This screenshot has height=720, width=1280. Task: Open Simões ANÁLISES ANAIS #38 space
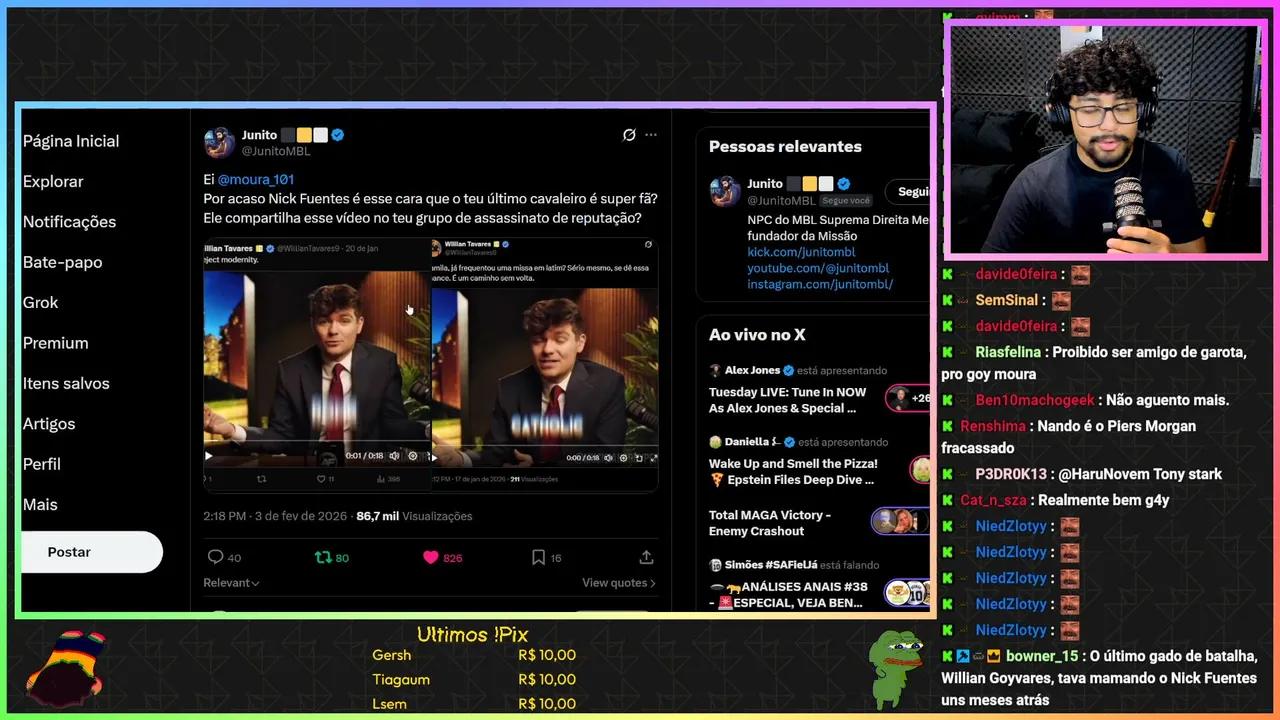(x=788, y=594)
